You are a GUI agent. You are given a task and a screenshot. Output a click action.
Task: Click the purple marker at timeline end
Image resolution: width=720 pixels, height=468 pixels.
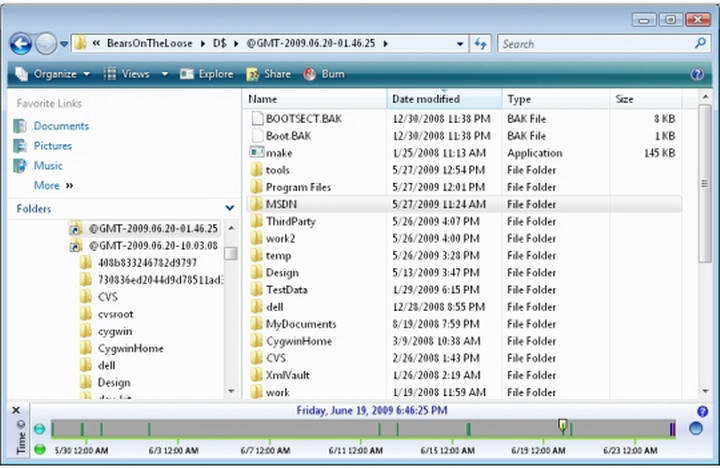click(672, 429)
